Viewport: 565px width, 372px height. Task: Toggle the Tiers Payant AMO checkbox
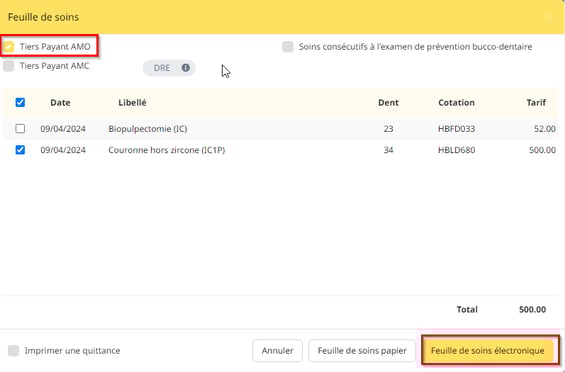pos(9,46)
